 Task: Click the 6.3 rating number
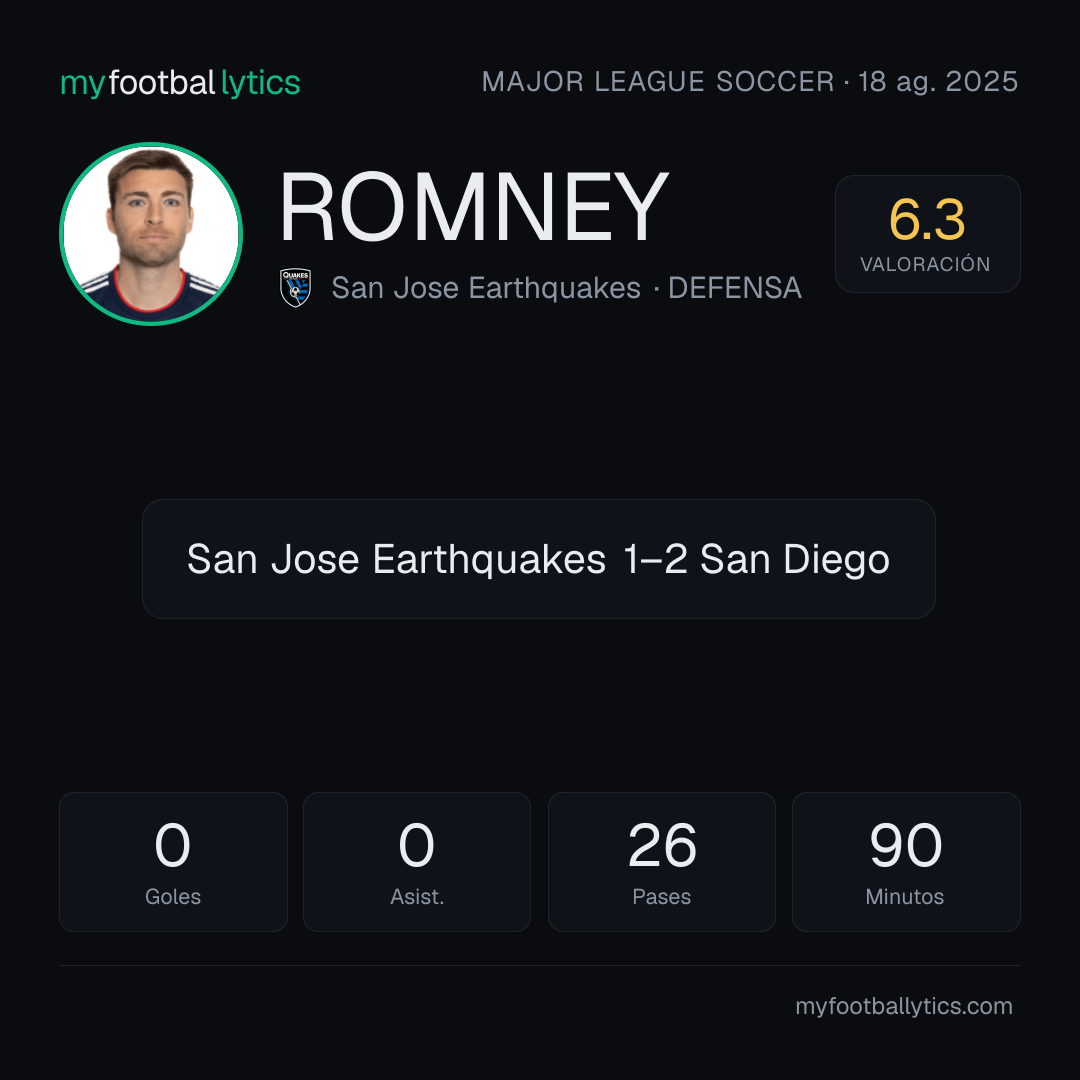927,220
